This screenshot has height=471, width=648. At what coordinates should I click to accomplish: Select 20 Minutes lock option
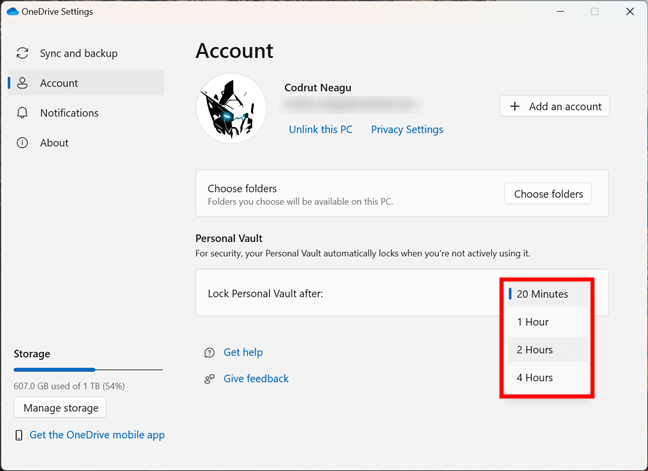548,294
